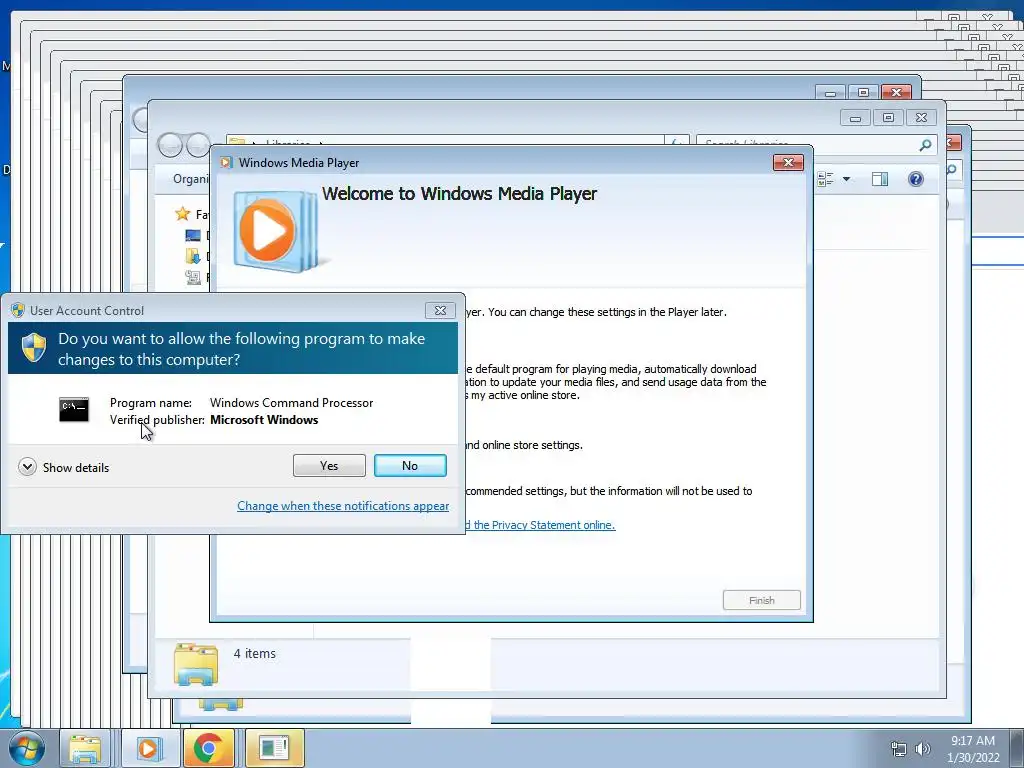Open the change view dropdown arrow in Explorer
Image resolution: width=1024 pixels, height=768 pixels.
(846, 179)
